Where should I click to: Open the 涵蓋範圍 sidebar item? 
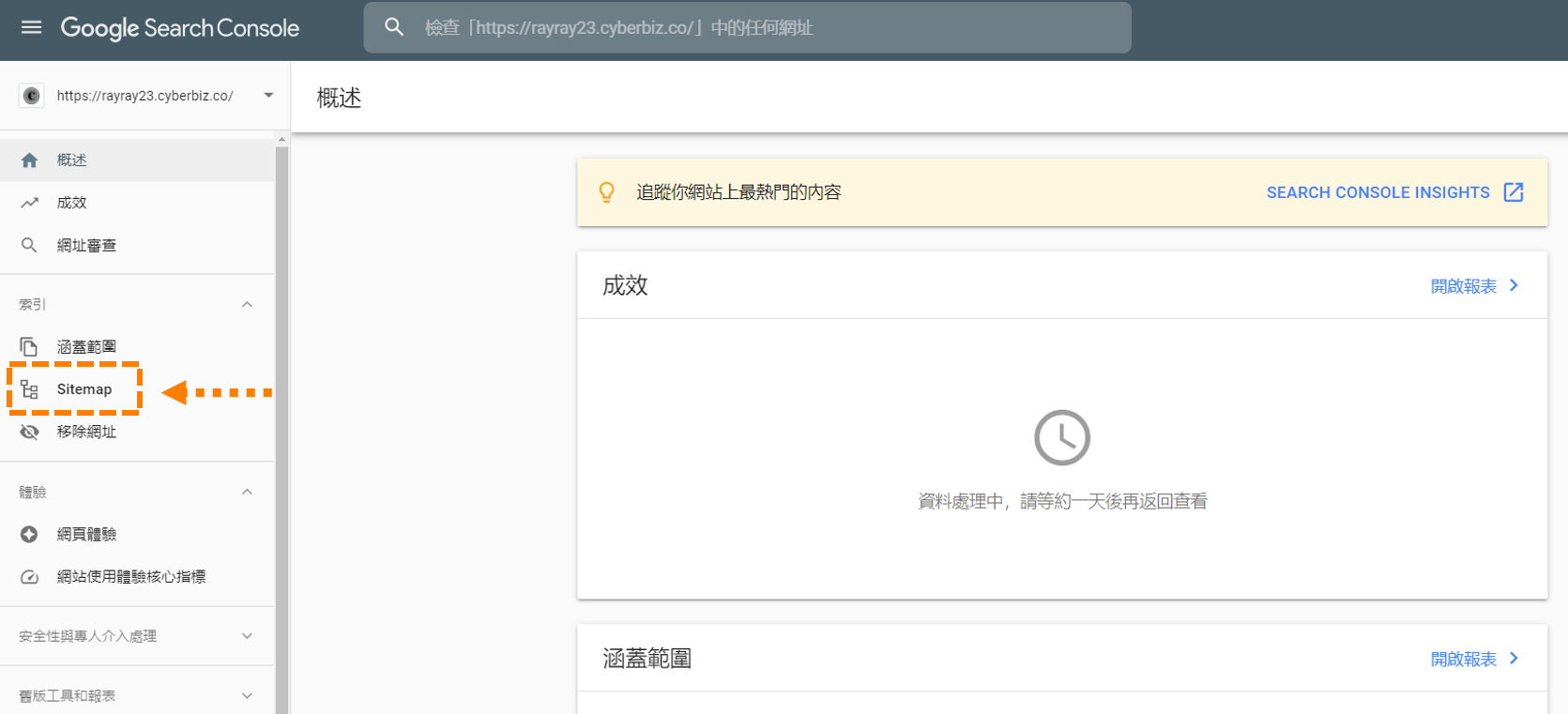pos(137,346)
